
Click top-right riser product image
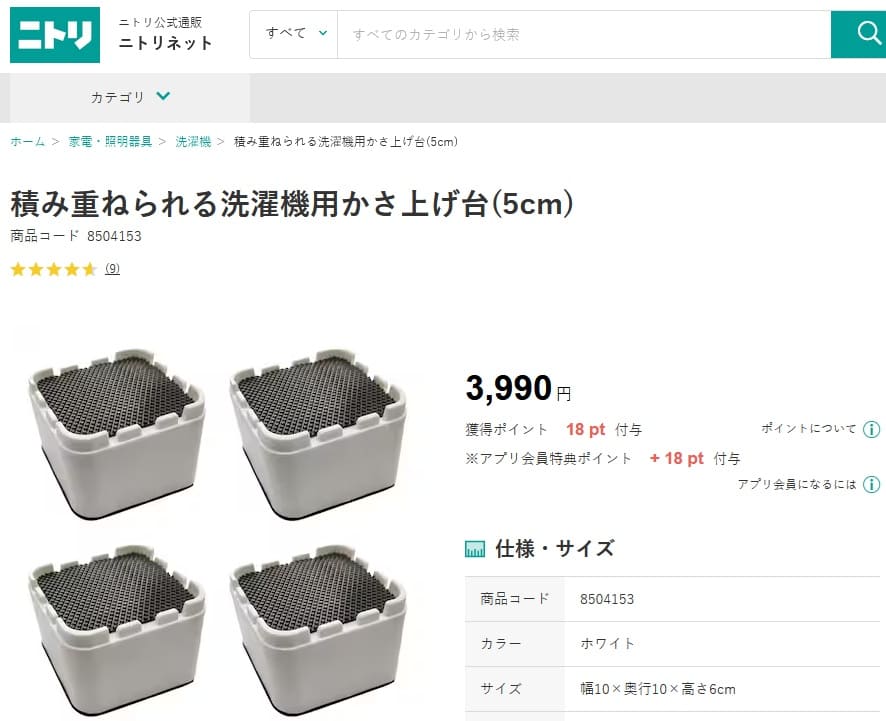pos(318,433)
